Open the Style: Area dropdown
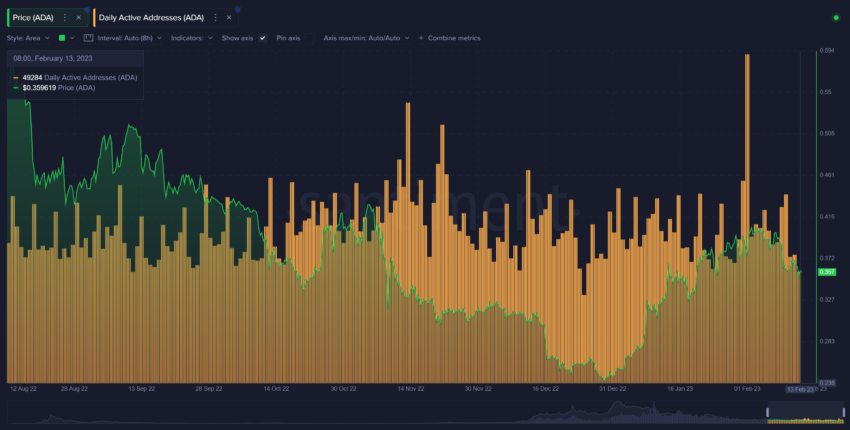The image size is (850, 430). (28, 38)
